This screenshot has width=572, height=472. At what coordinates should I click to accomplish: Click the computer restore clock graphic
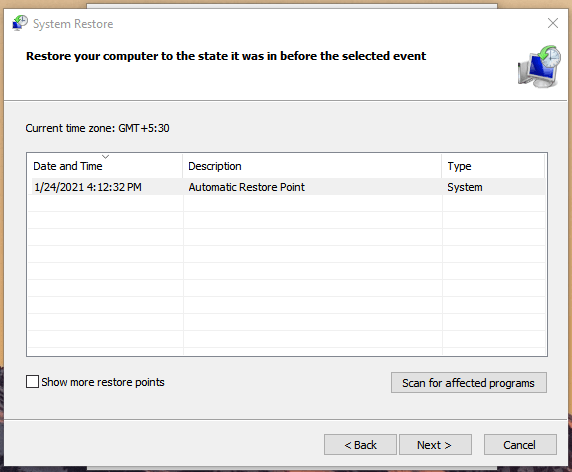(539, 67)
